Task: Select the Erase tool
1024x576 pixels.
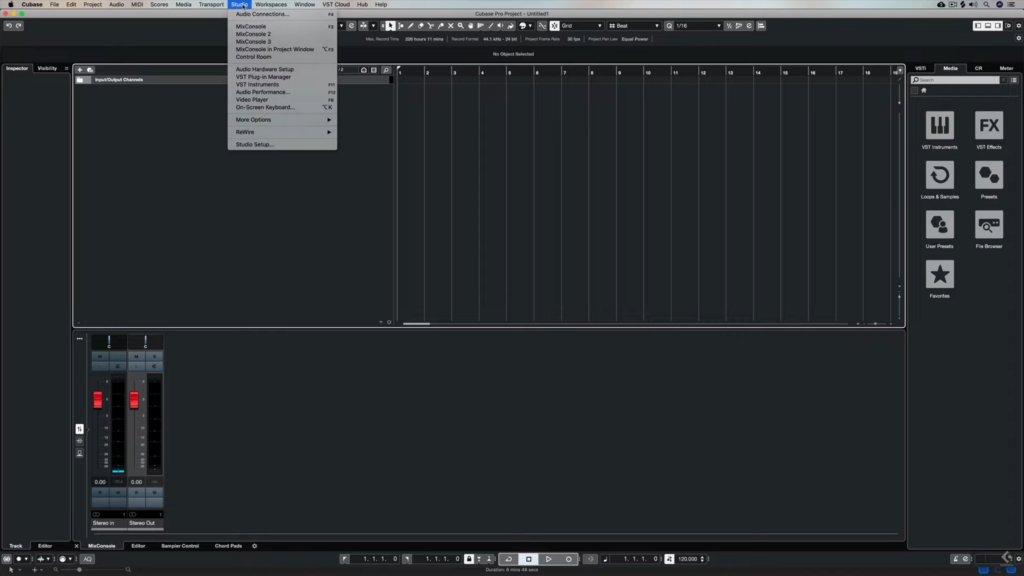Action: tap(421, 26)
